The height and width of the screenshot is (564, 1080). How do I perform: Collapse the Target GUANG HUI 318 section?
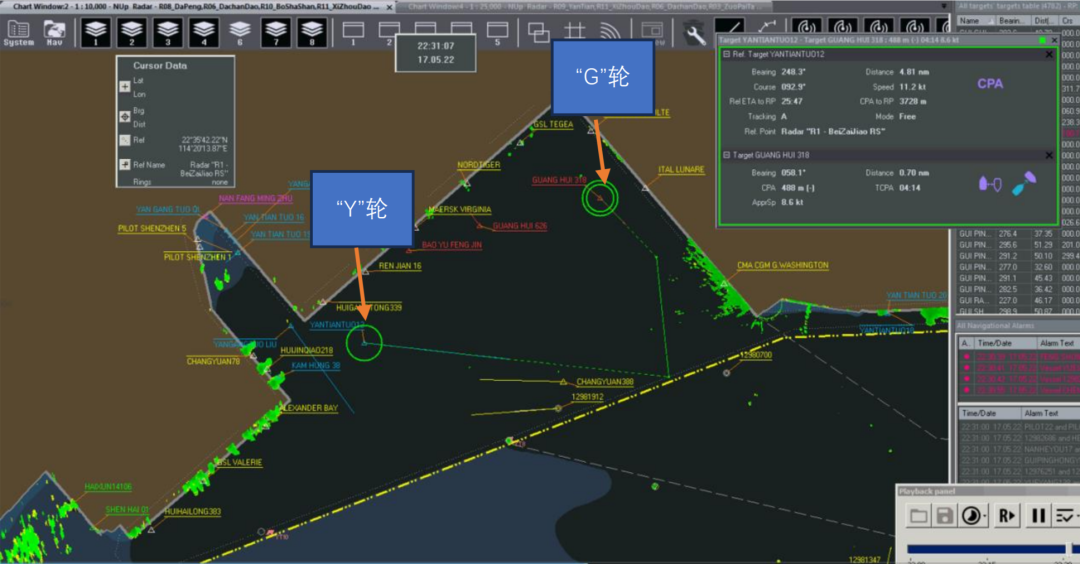pyautogui.click(x=726, y=156)
